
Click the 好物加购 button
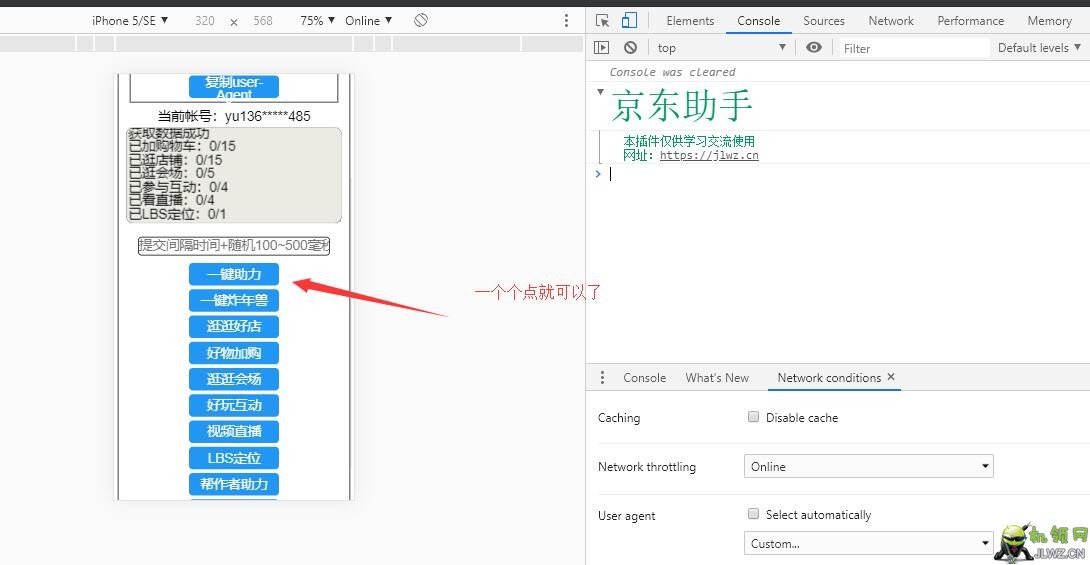coord(234,352)
